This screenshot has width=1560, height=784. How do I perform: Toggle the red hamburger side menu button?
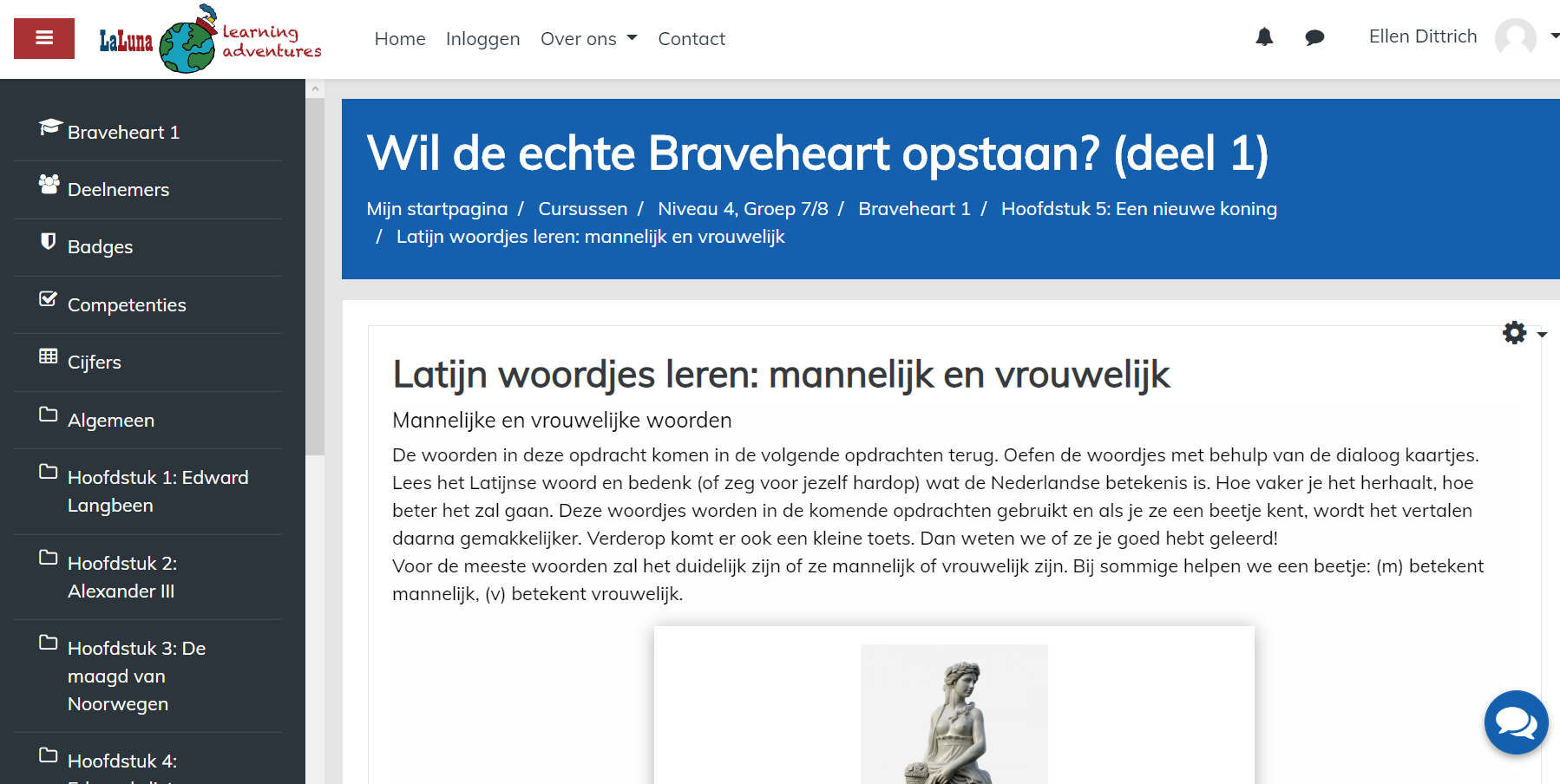tap(44, 38)
